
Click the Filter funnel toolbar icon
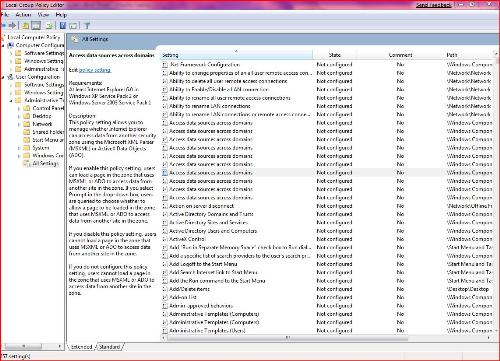[x=87, y=26]
